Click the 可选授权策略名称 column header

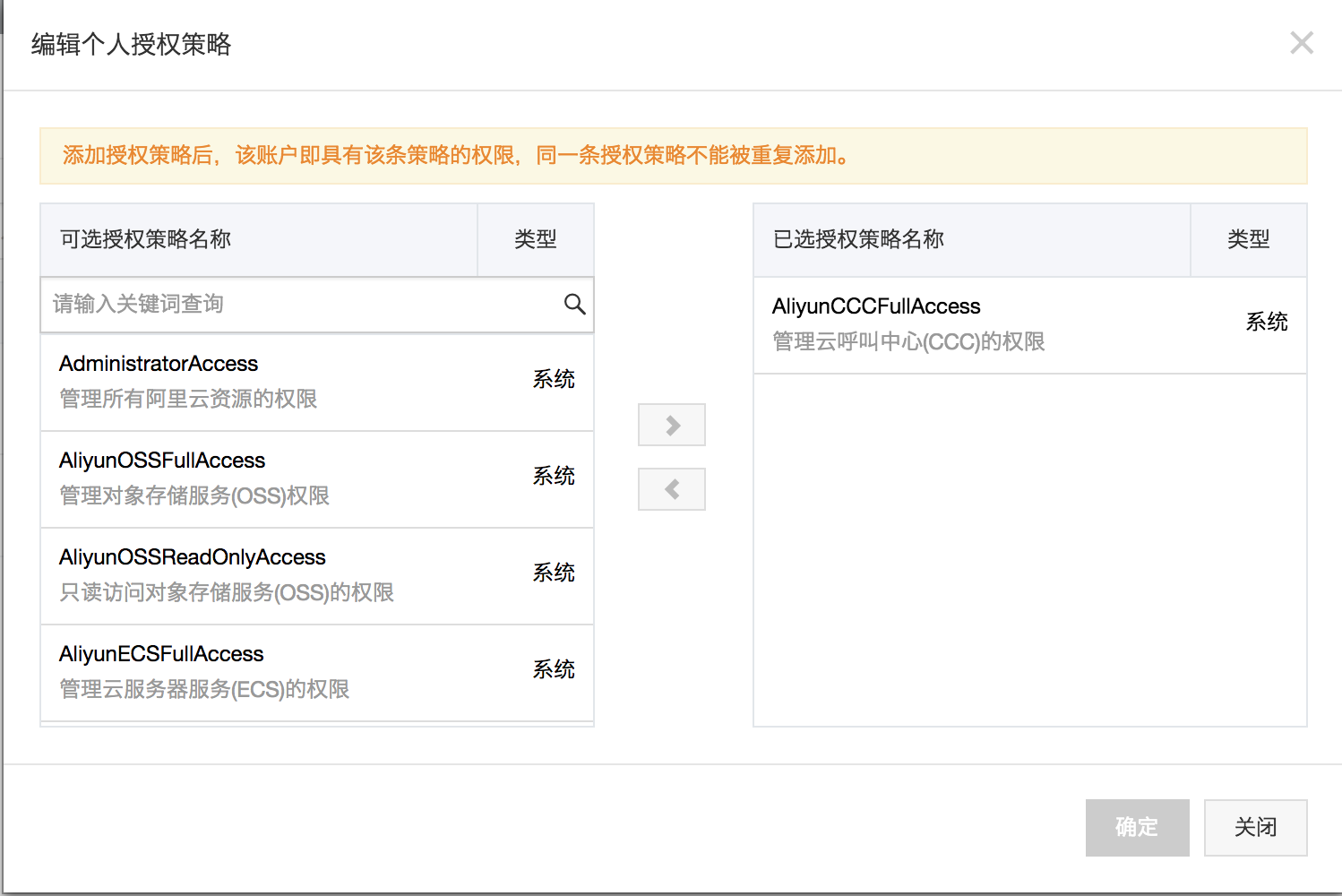[x=259, y=239]
